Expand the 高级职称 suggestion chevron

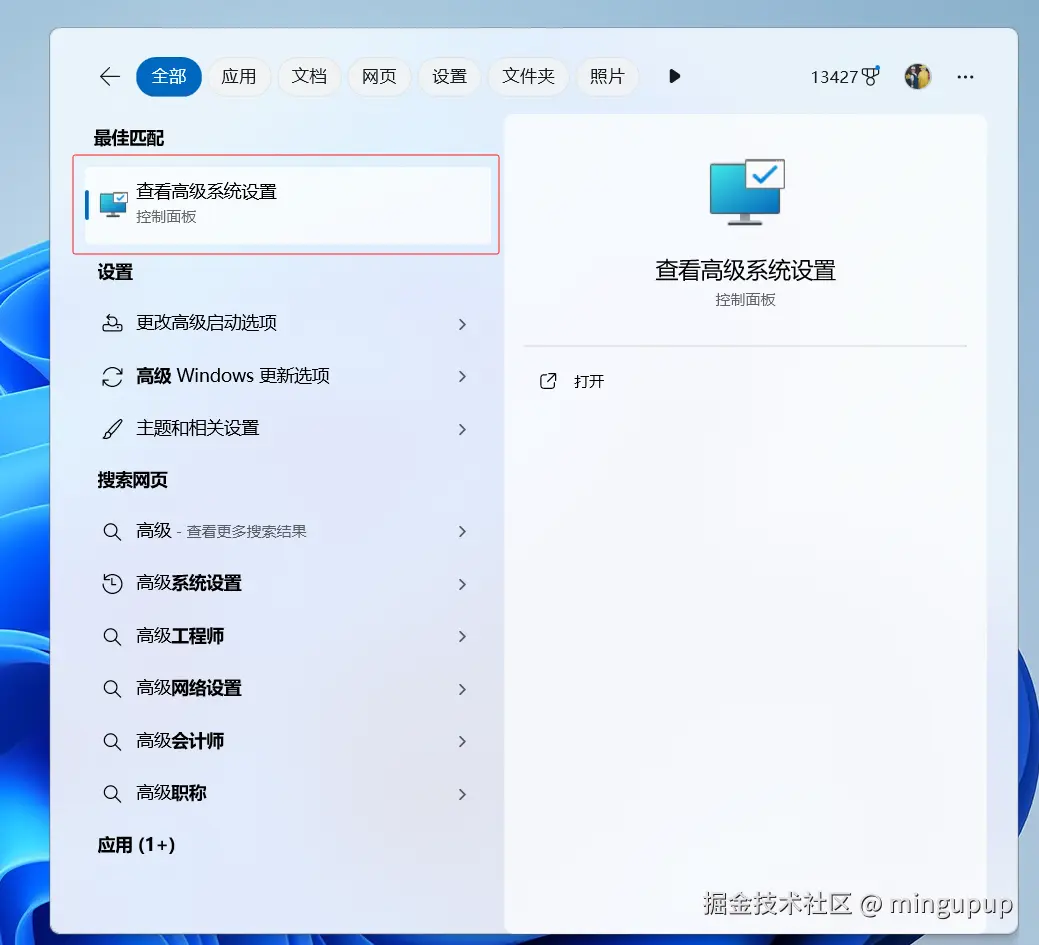462,793
